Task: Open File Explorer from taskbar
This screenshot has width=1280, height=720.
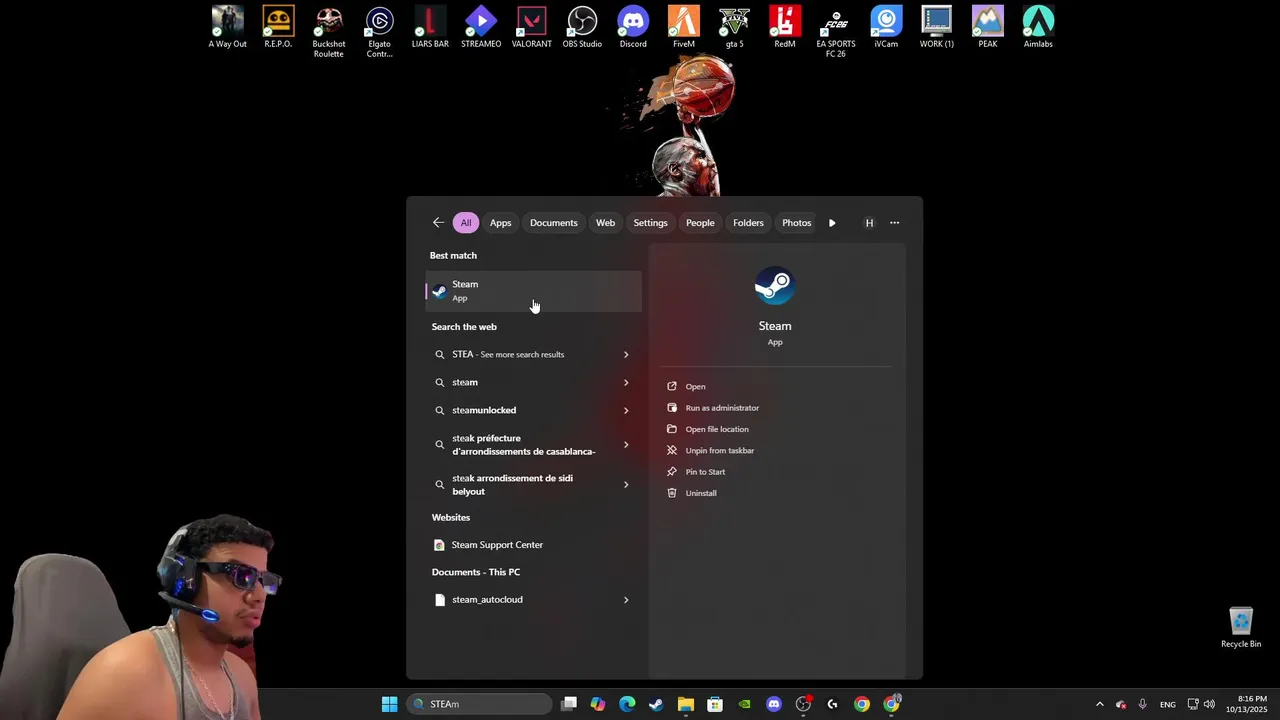Action: click(686, 704)
